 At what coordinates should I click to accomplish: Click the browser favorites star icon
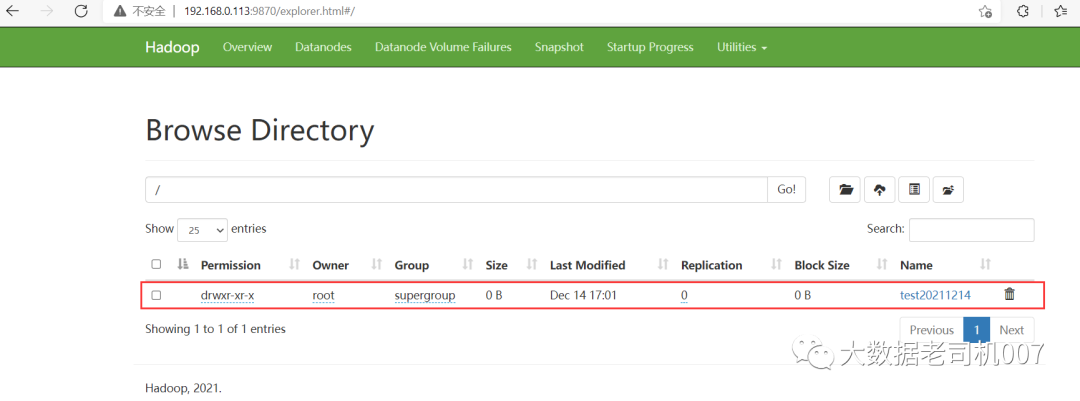click(x=1060, y=12)
